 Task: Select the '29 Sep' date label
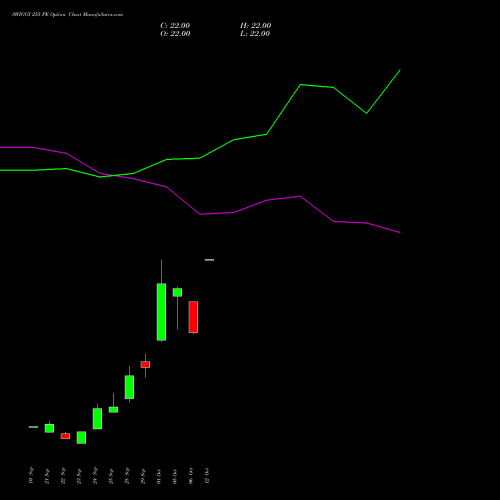143,476
